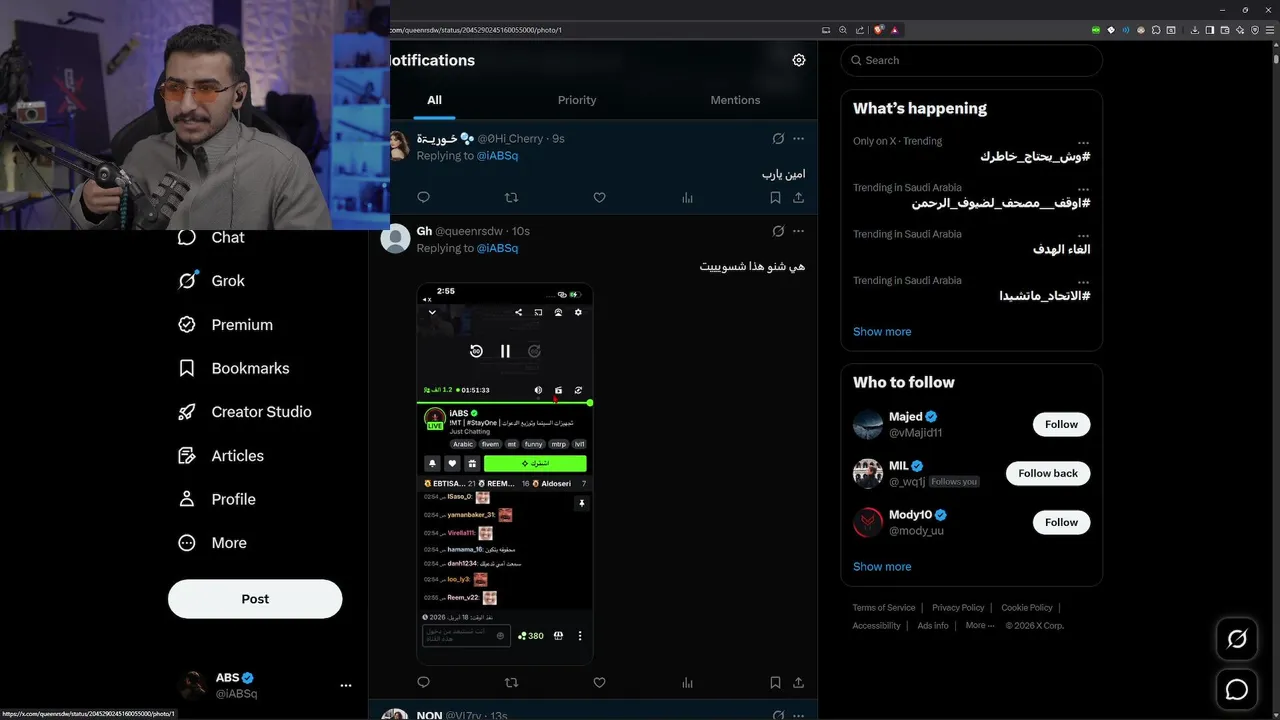
Task: Open the floating Grok button
Action: click(1237, 639)
